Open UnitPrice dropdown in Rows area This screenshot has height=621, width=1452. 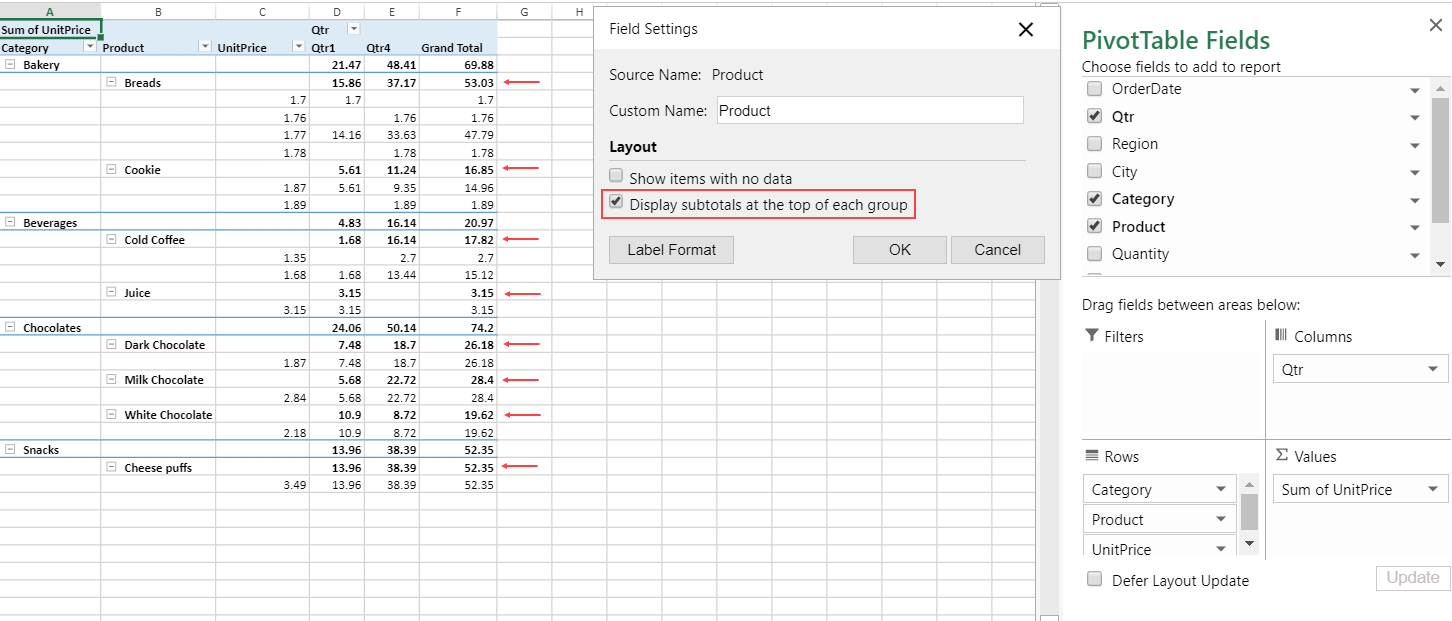pyautogui.click(x=1221, y=549)
